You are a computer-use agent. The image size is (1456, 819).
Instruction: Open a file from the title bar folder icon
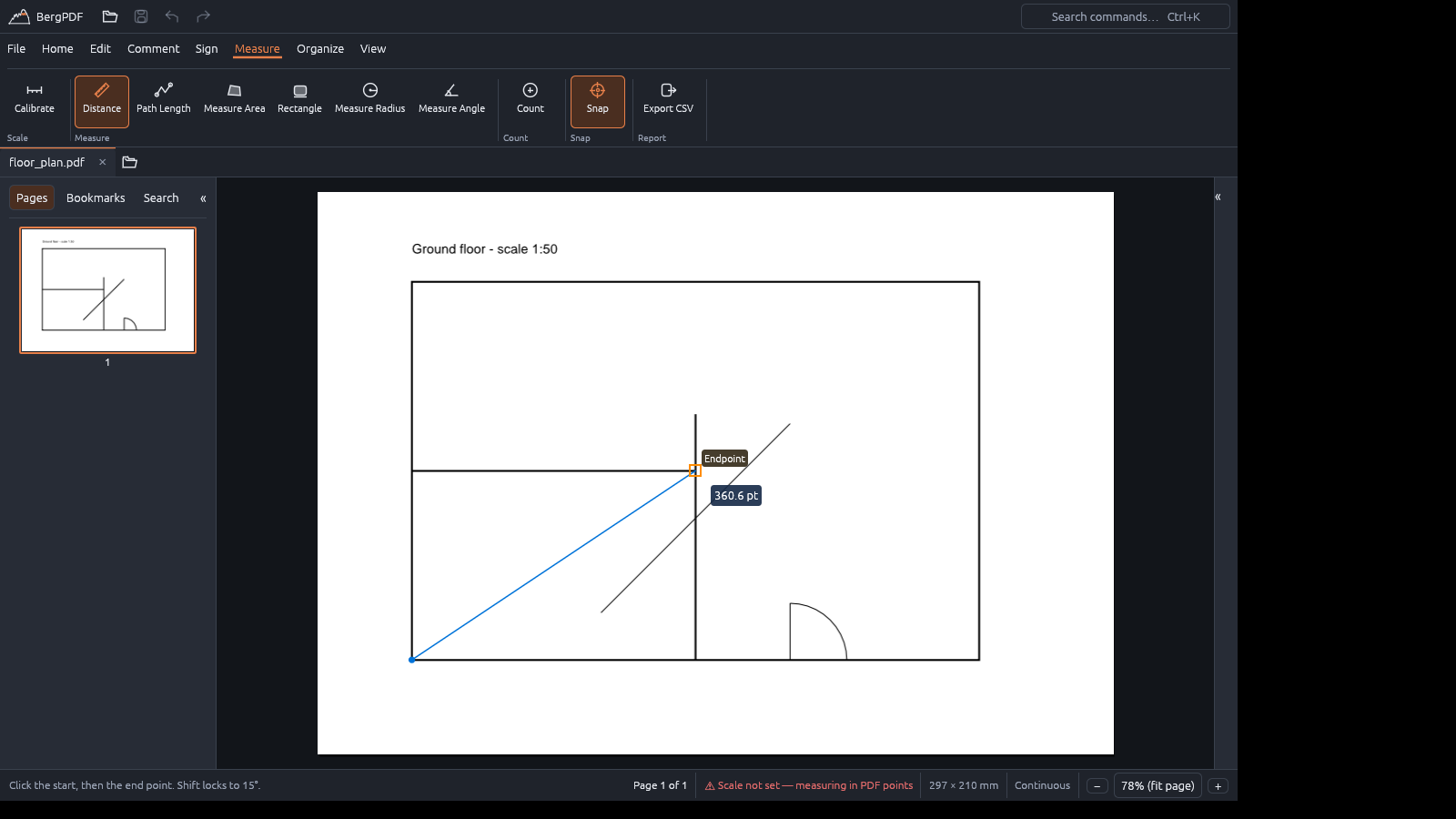[110, 16]
